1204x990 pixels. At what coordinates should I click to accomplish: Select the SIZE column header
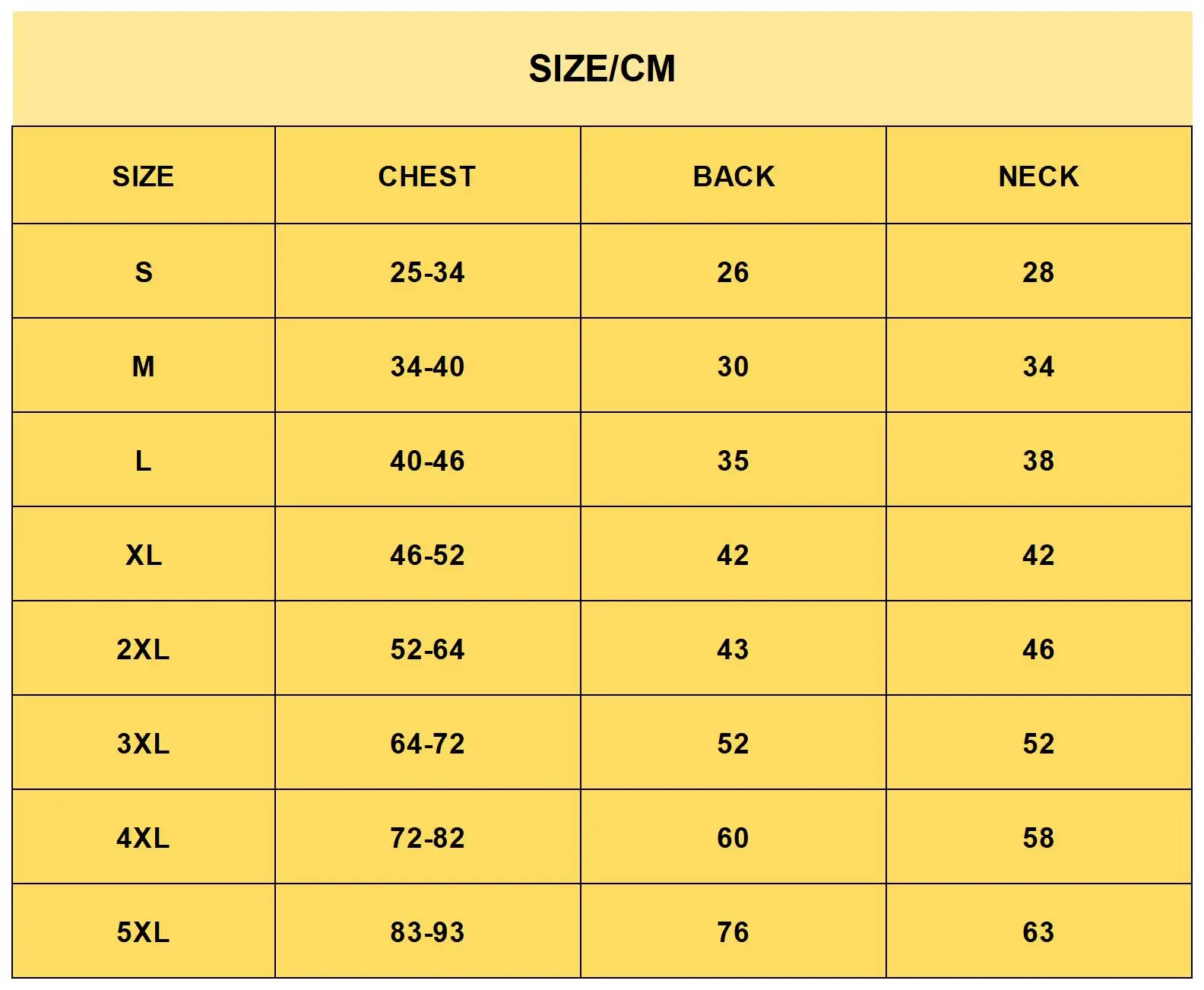pyautogui.click(x=143, y=176)
